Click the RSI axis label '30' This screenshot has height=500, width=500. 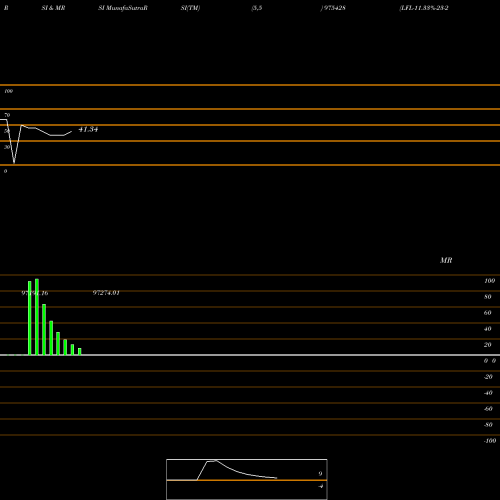[x=7, y=147]
